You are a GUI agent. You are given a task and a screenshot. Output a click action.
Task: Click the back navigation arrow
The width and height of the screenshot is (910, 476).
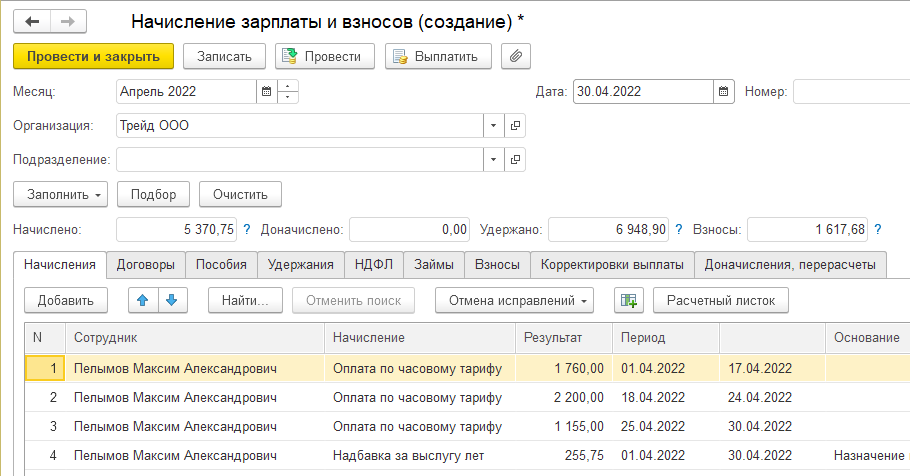click(x=32, y=21)
